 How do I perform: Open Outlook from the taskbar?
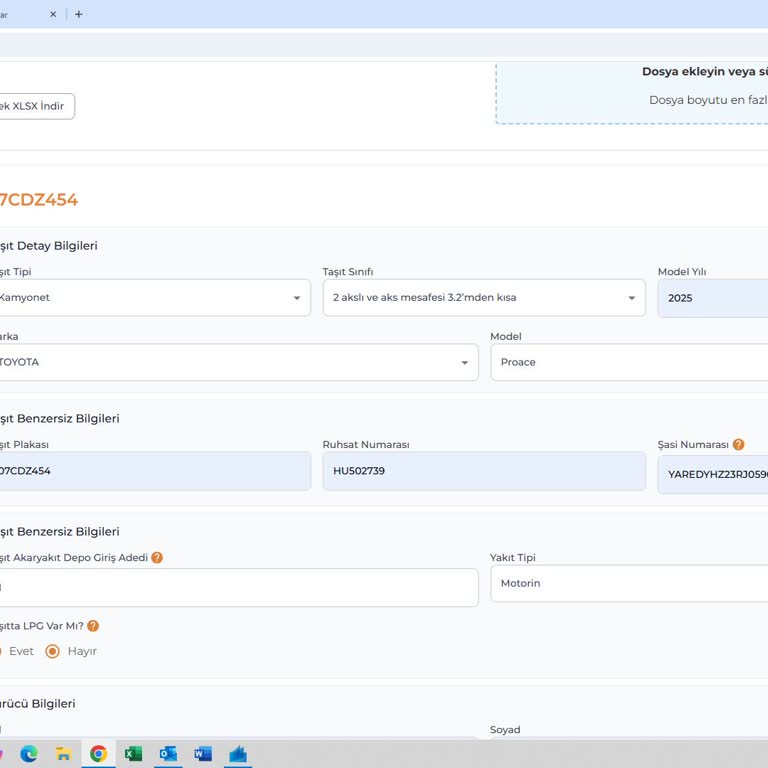[168, 754]
